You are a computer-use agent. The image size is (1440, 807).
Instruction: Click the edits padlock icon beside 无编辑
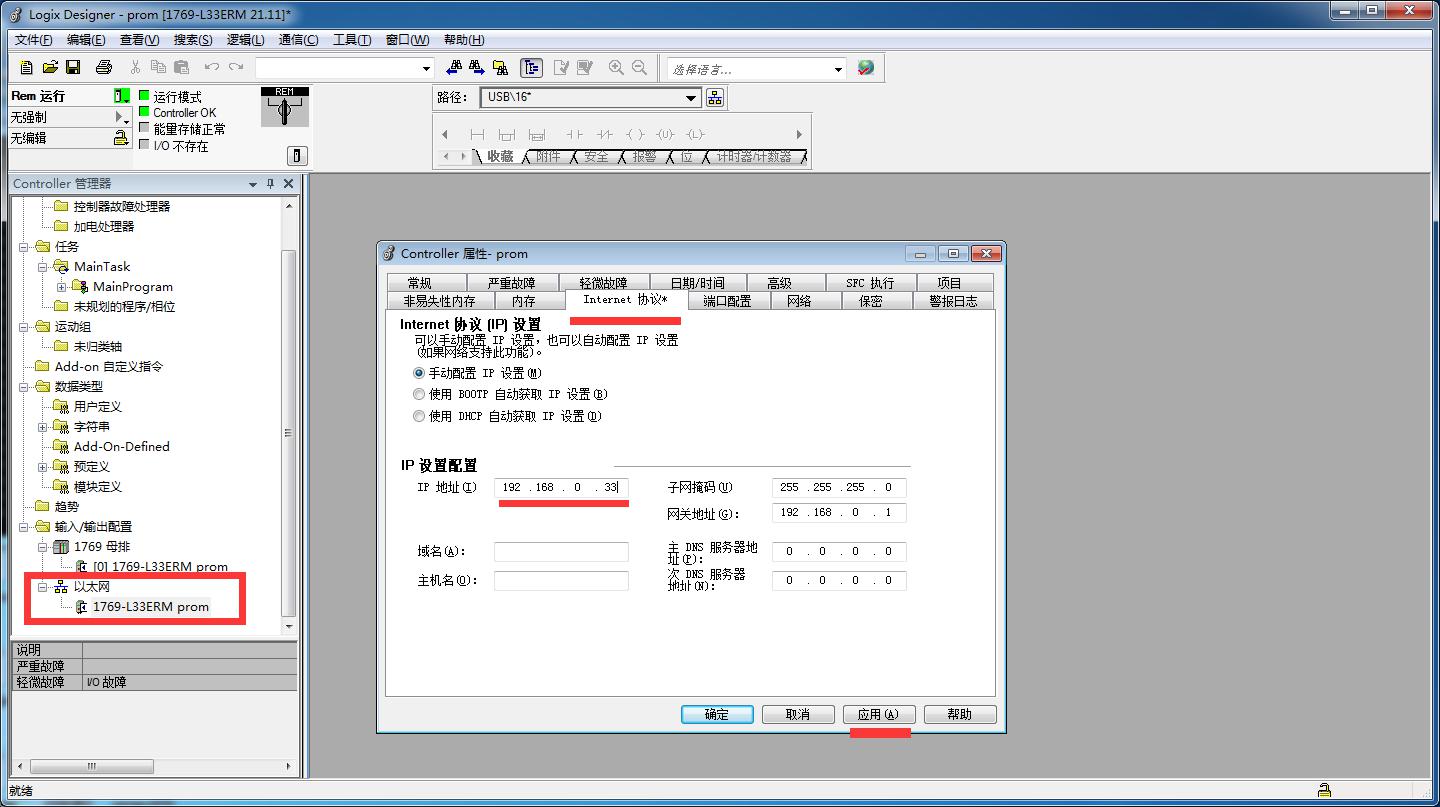121,138
